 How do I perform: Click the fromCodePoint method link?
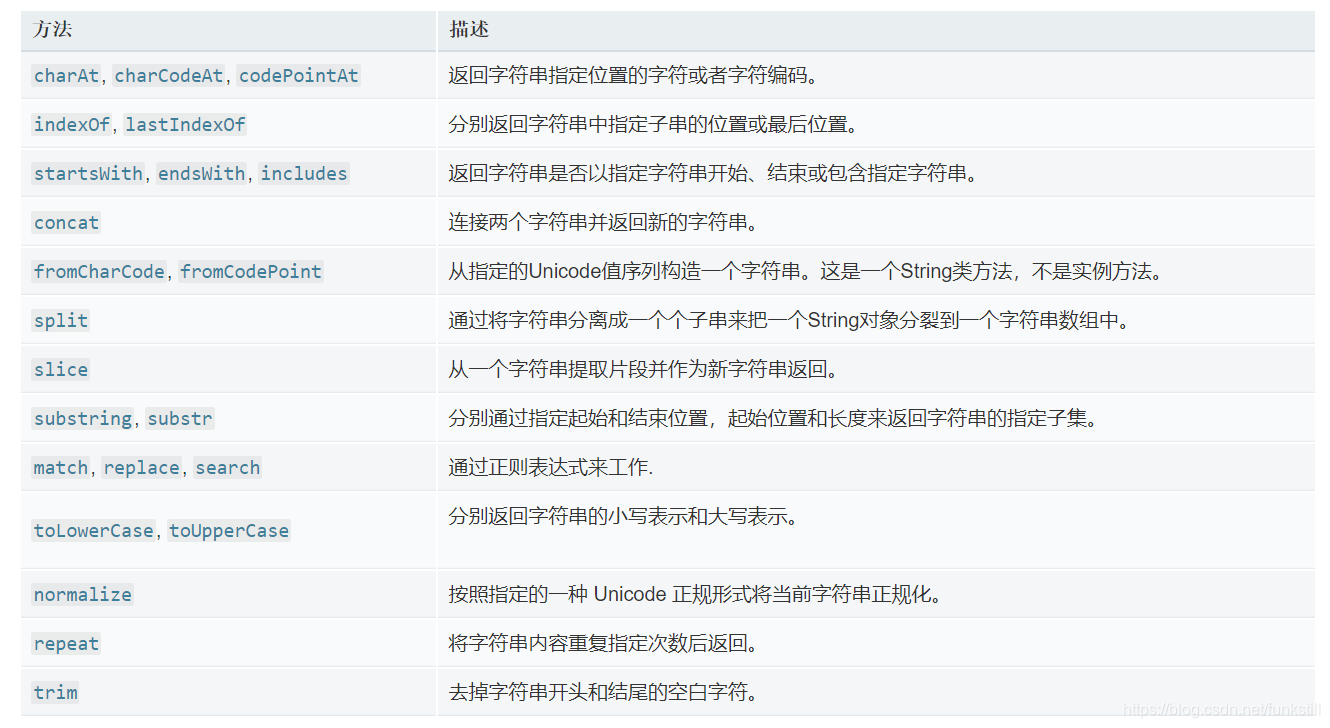point(251,272)
